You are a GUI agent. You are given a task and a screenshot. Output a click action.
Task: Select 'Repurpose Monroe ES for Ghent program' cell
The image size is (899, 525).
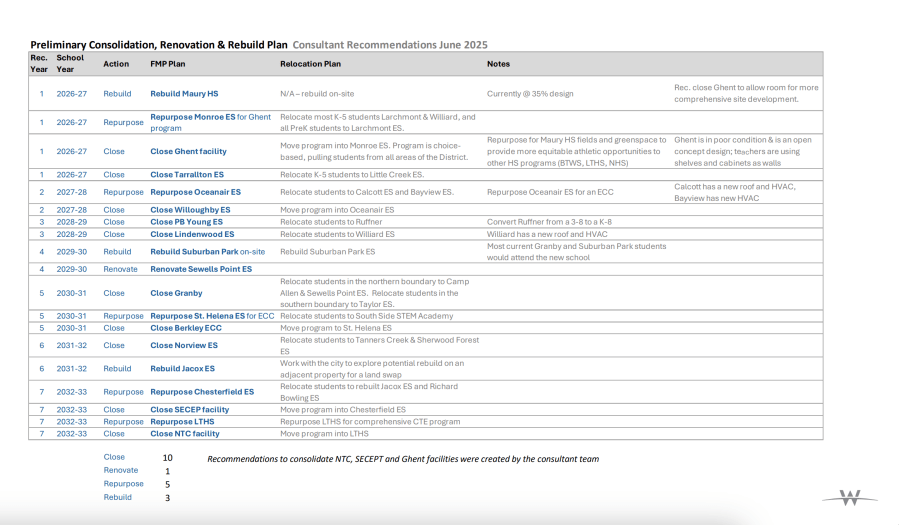pos(210,122)
